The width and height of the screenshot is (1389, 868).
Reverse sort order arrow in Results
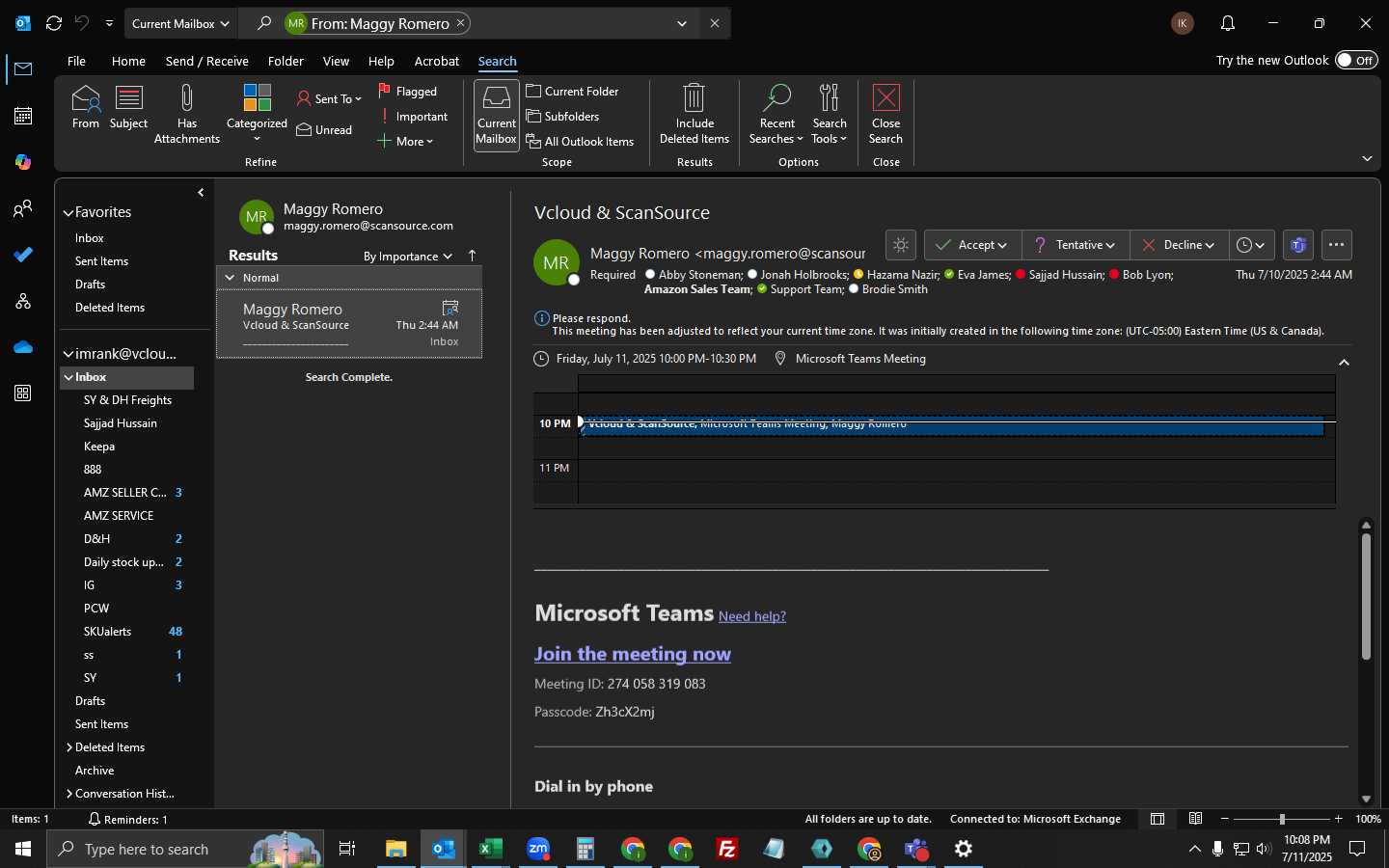pos(472,256)
